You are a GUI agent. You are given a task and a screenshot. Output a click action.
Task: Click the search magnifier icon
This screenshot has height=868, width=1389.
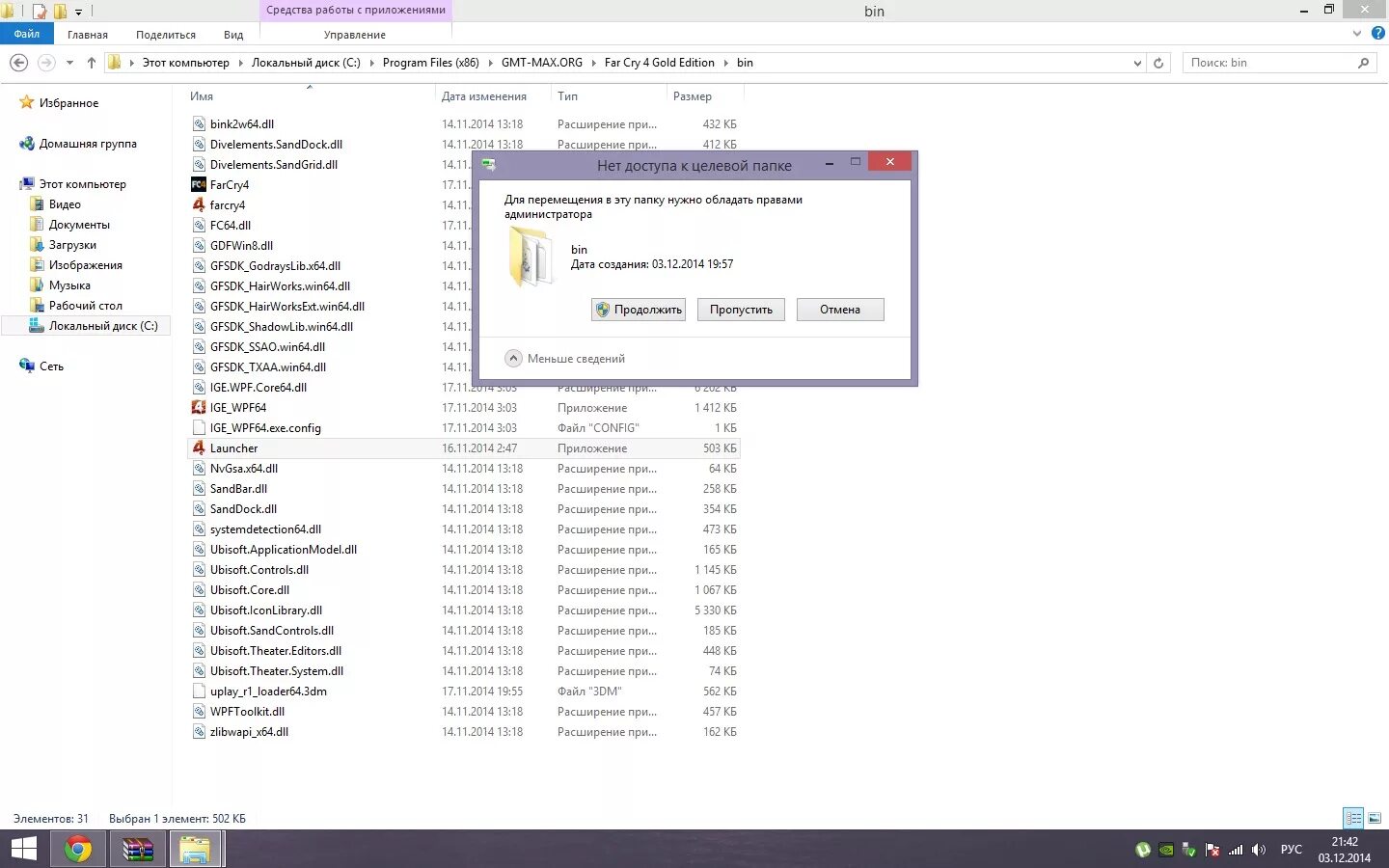tap(1363, 63)
